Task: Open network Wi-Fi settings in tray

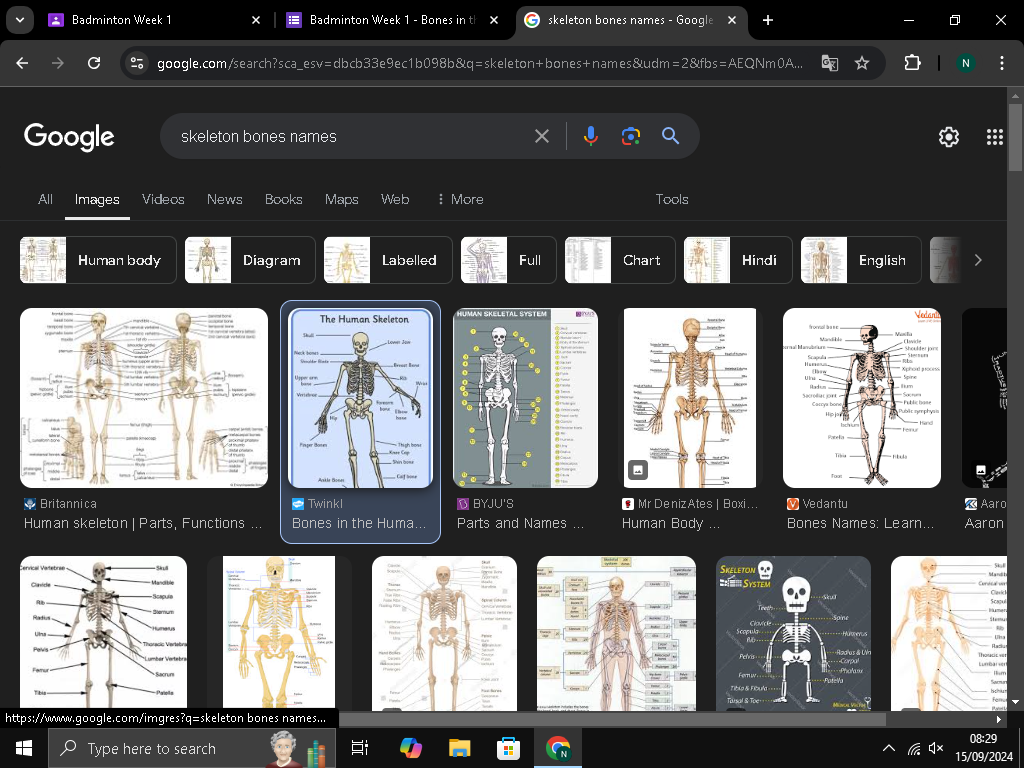Action: [914, 748]
